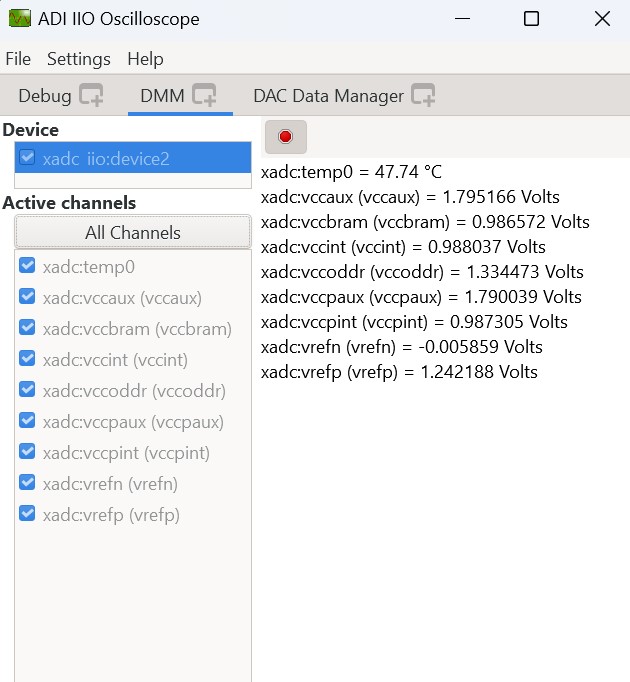Click the All Channels button
Image resolution: width=630 pixels, height=682 pixels.
pos(133,232)
